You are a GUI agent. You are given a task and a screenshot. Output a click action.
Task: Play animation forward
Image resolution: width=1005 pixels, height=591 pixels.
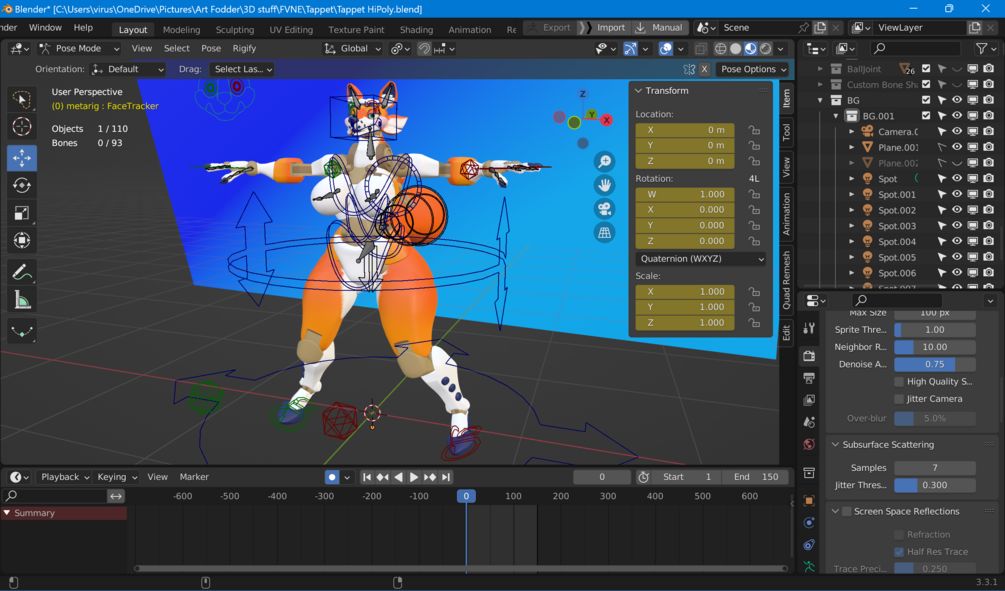(414, 477)
